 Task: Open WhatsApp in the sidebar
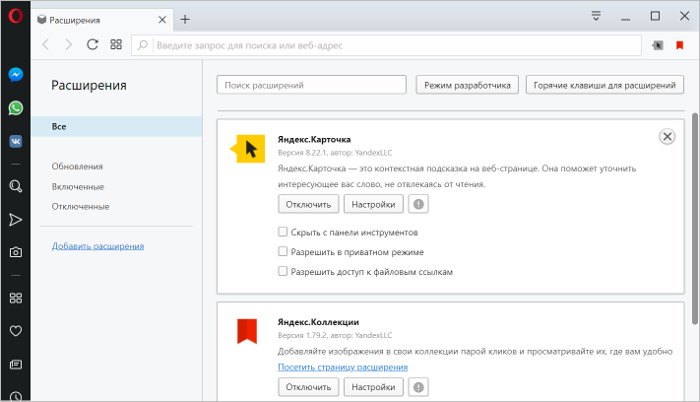[x=16, y=108]
